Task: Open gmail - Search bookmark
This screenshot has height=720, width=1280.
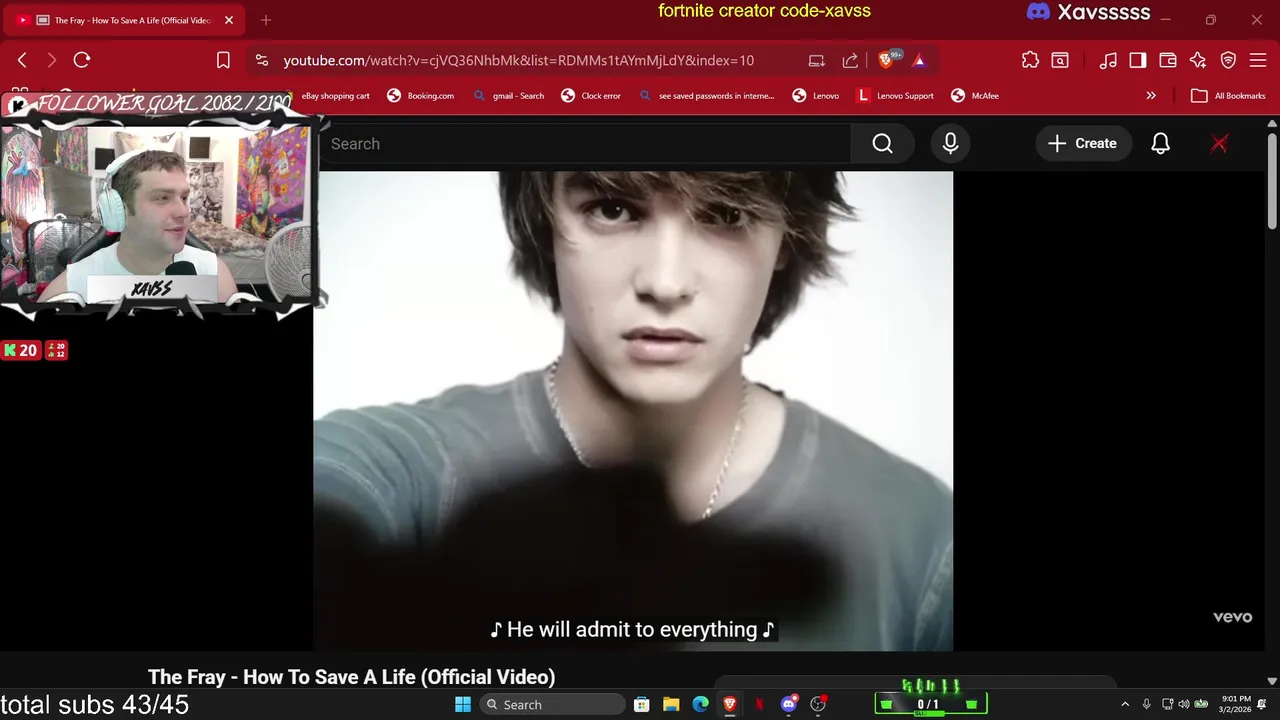Action: coord(509,96)
